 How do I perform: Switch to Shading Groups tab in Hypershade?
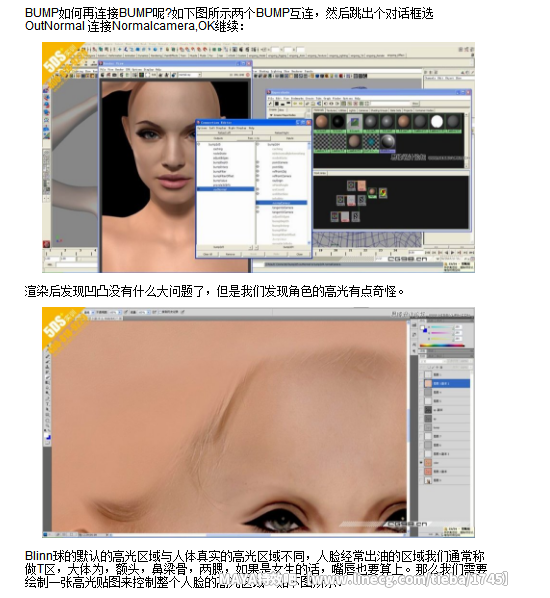[x=380, y=110]
